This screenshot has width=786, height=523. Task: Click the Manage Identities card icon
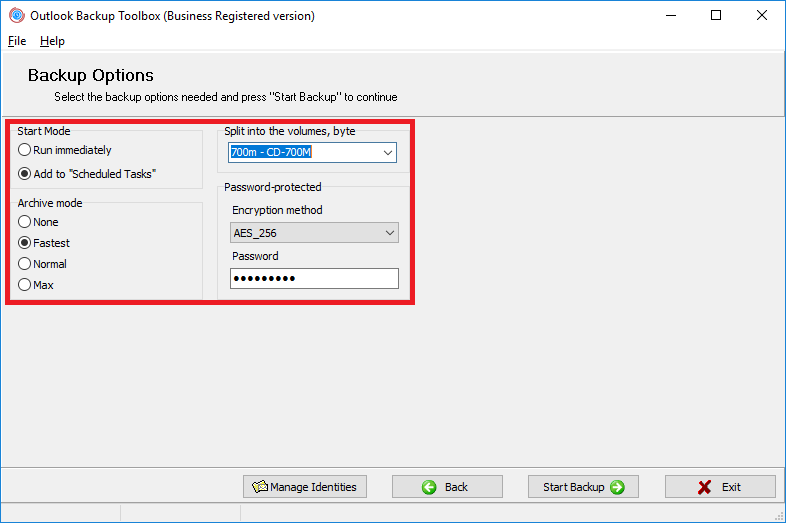pos(260,486)
